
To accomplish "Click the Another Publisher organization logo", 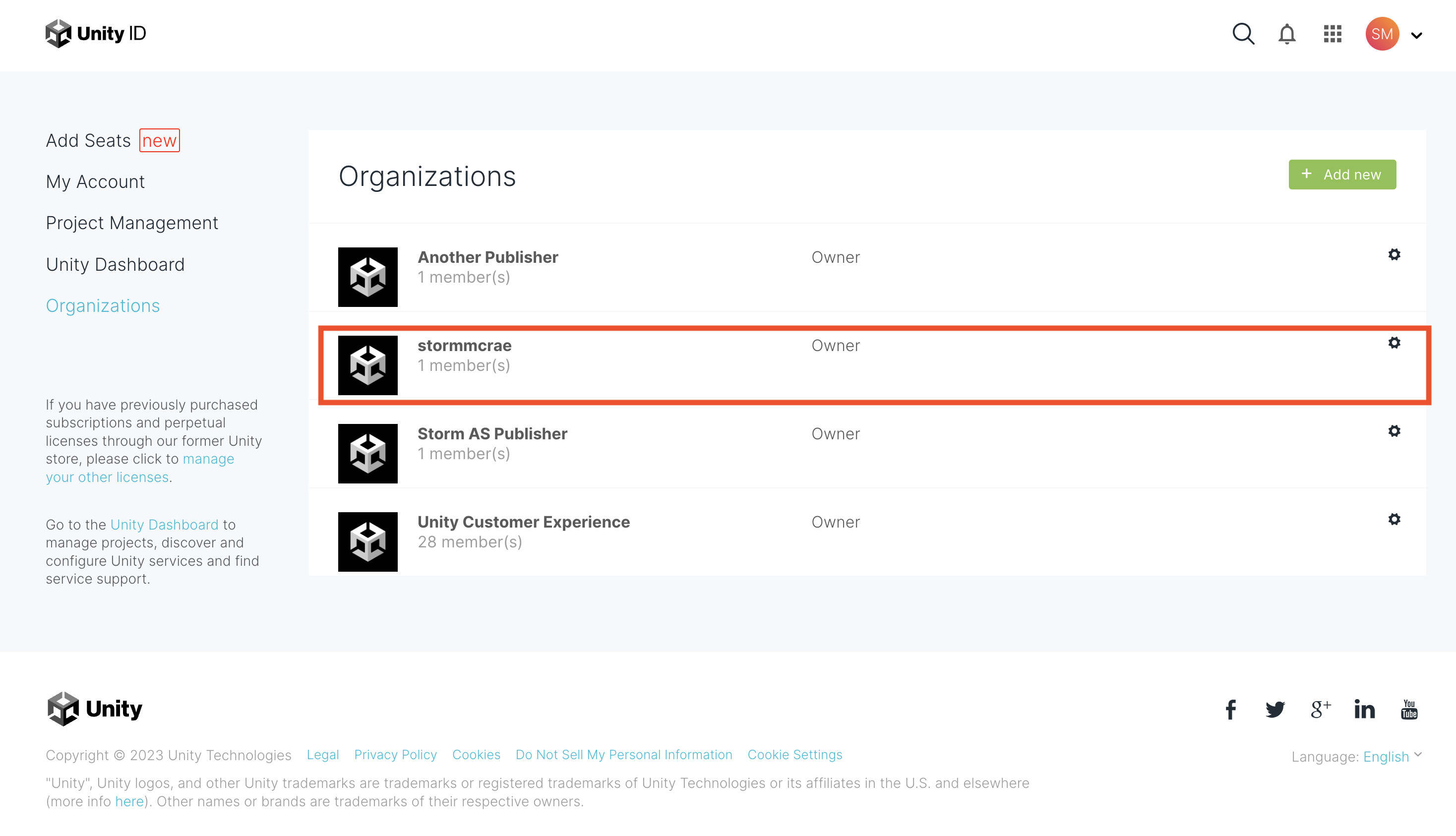I will point(367,277).
